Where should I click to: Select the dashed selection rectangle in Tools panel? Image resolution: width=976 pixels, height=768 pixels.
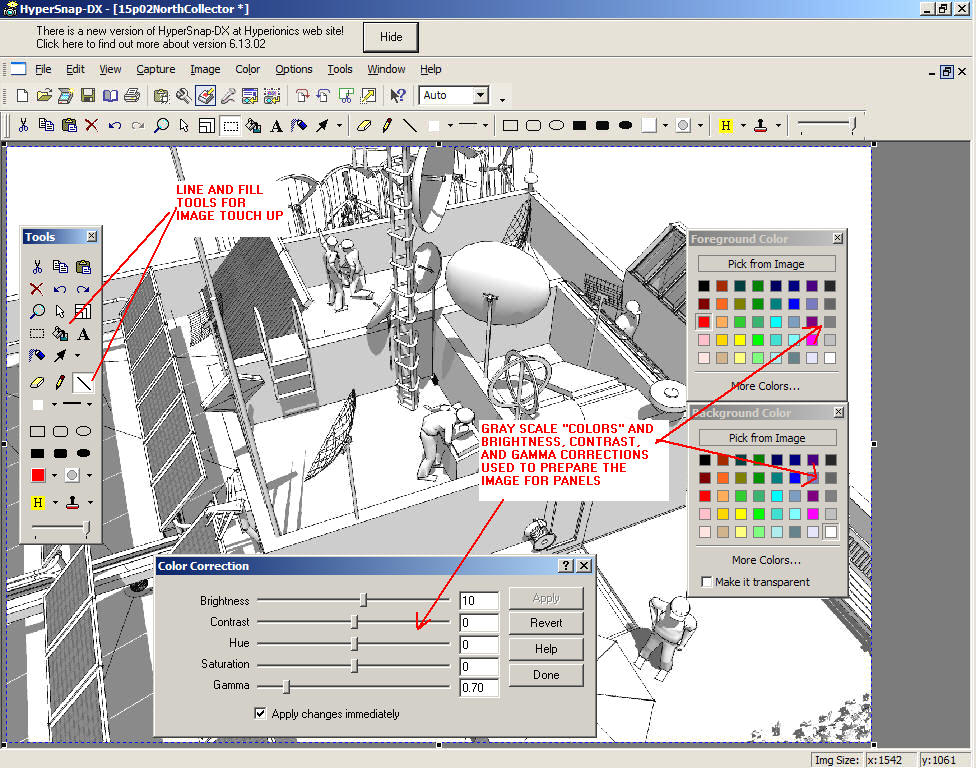tap(37, 334)
